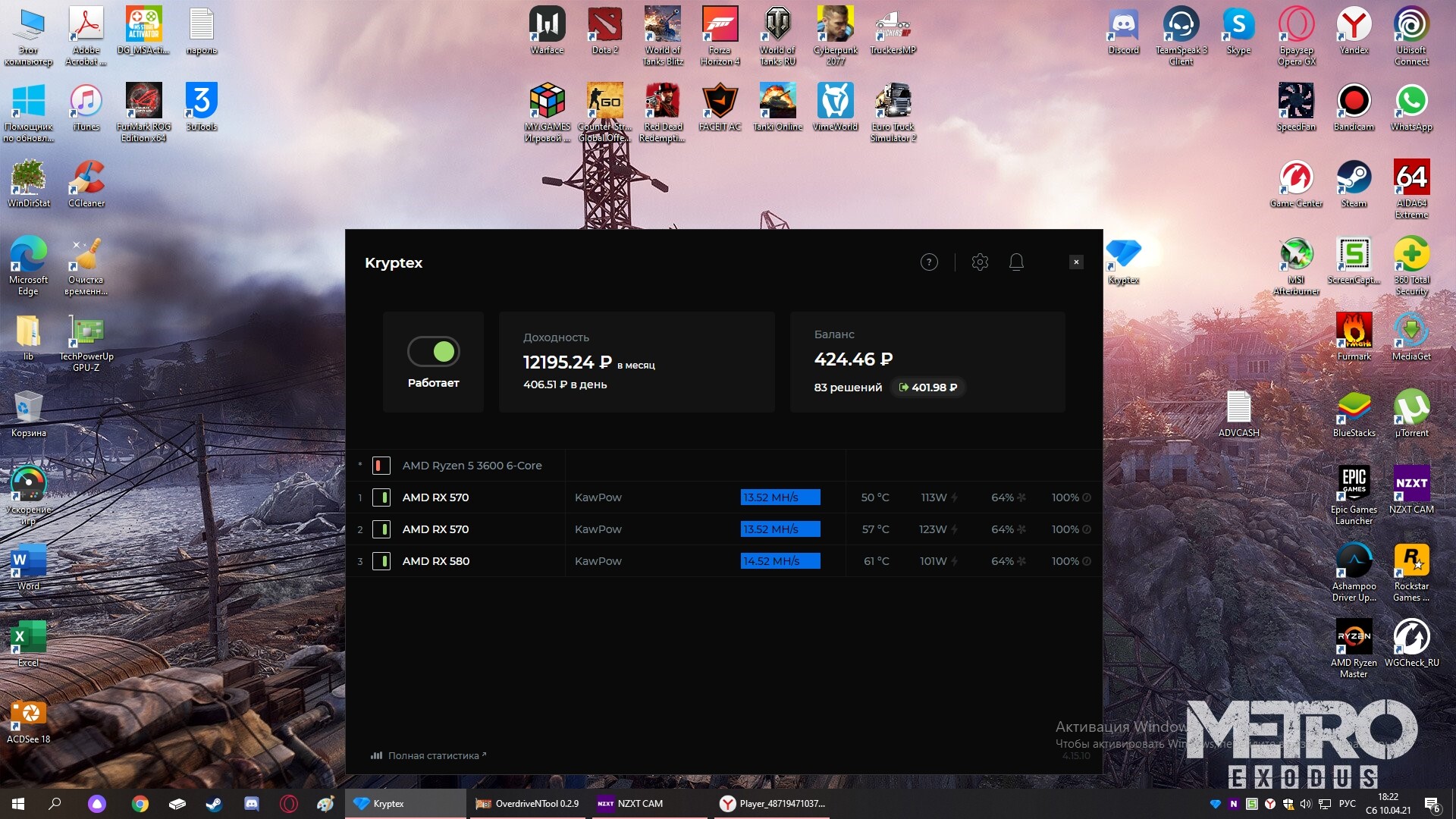Open Kryptex settings gear icon
The width and height of the screenshot is (1456, 819).
tap(980, 262)
